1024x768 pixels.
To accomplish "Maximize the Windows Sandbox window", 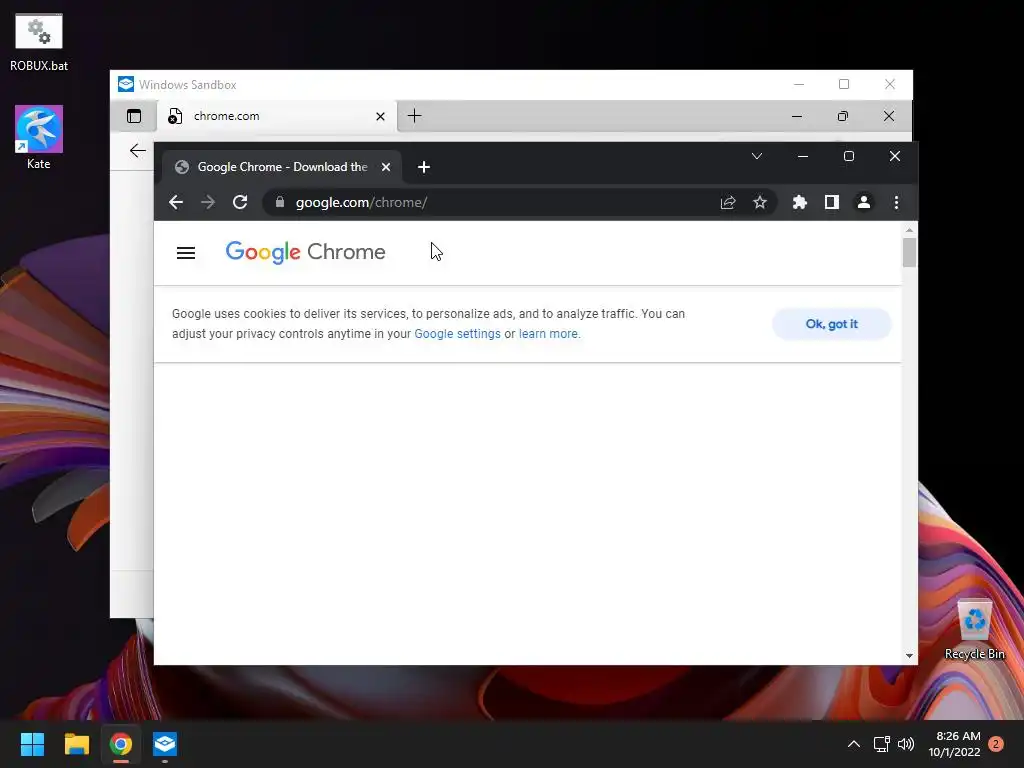I will [844, 84].
